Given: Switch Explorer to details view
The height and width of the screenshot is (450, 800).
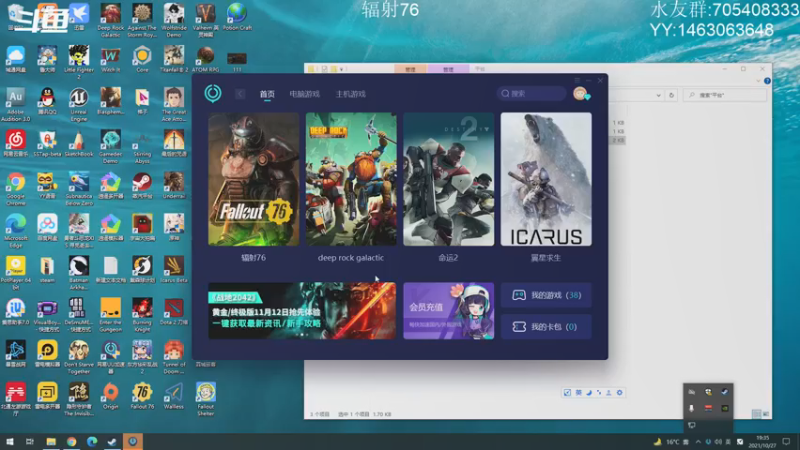Looking at the screenshot, I should (x=757, y=414).
